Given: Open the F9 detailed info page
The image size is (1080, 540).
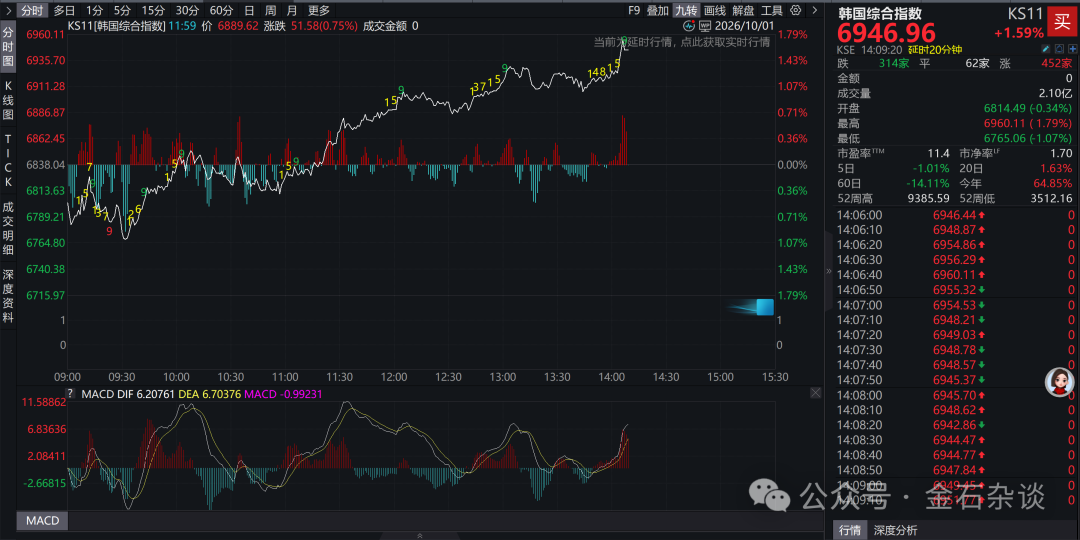Looking at the screenshot, I should [634, 10].
